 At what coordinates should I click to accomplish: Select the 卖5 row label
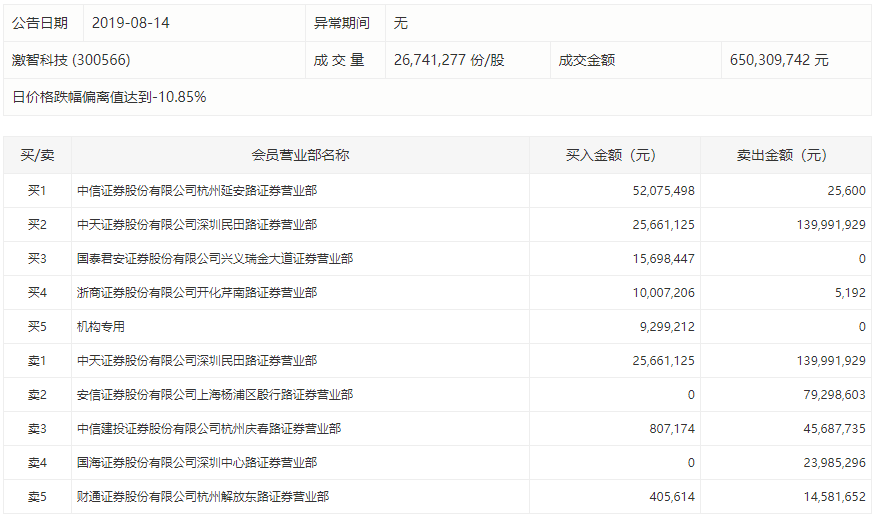point(37,497)
